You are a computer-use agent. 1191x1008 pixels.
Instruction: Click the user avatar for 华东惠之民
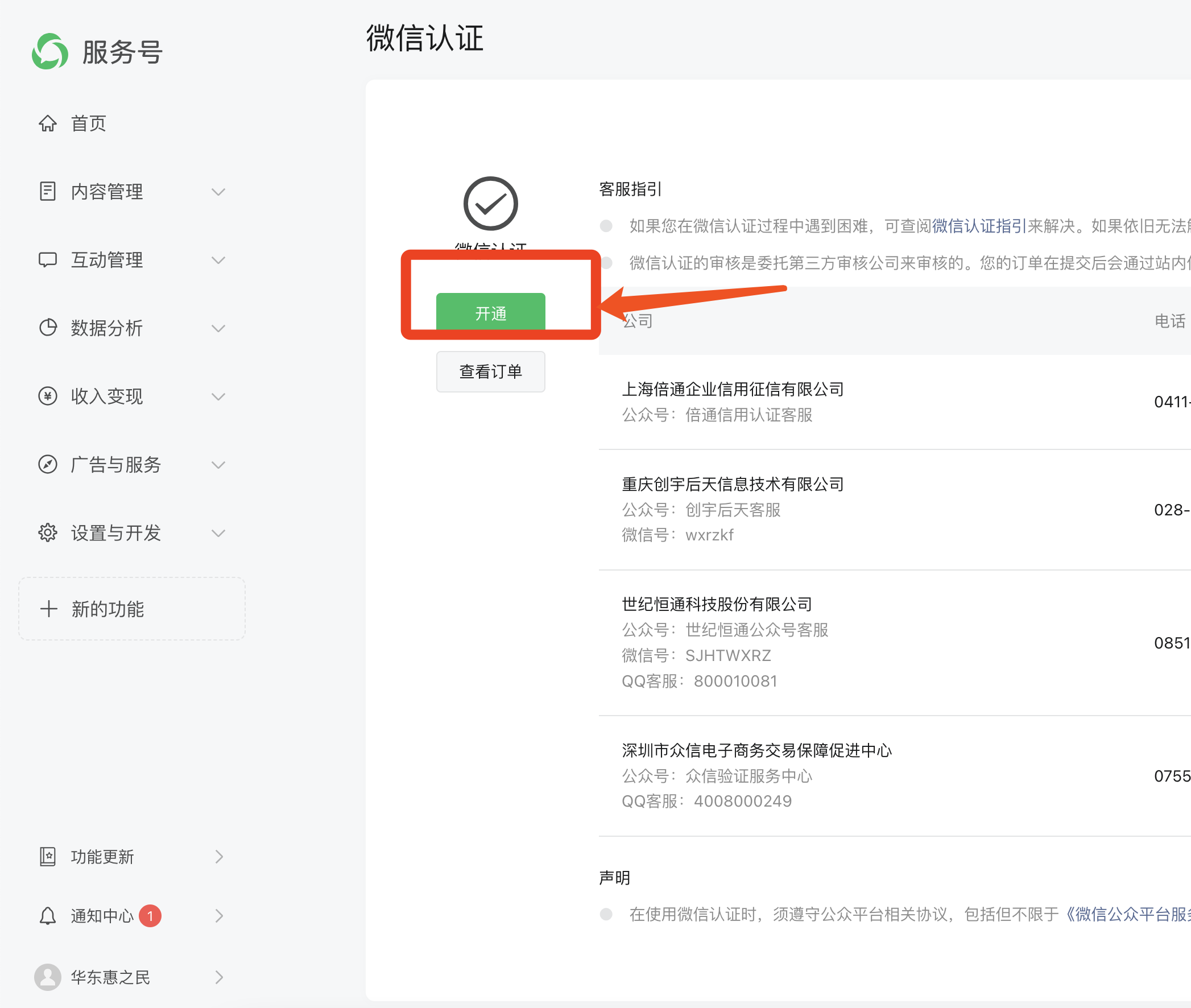point(48,977)
